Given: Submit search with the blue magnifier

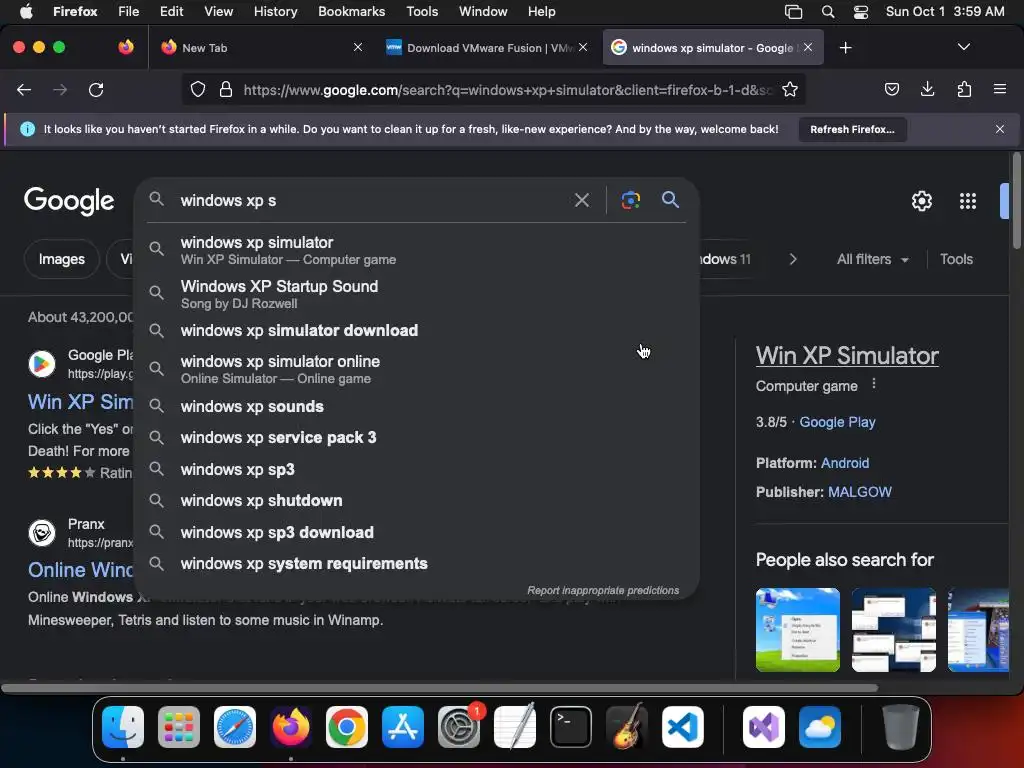Looking at the screenshot, I should tap(670, 200).
